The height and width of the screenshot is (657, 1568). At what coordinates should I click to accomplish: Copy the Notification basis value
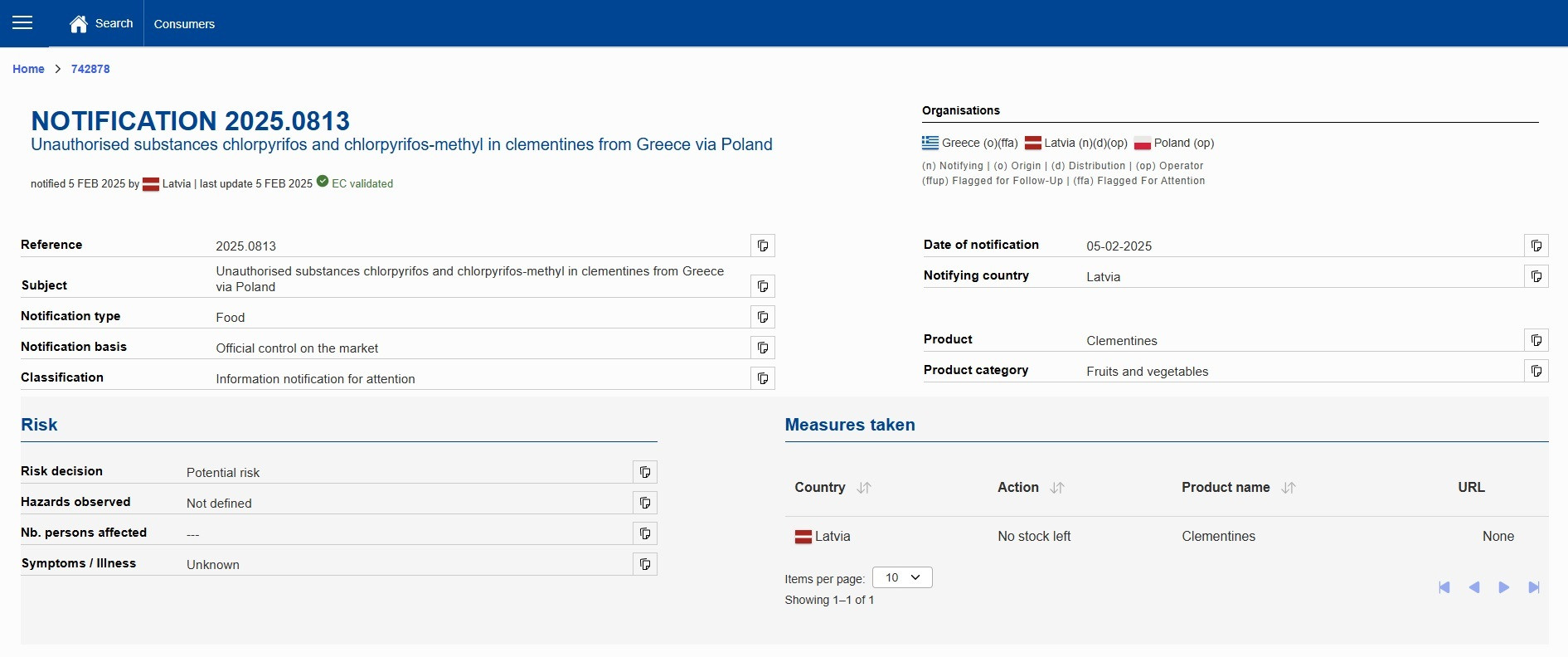pyautogui.click(x=763, y=348)
